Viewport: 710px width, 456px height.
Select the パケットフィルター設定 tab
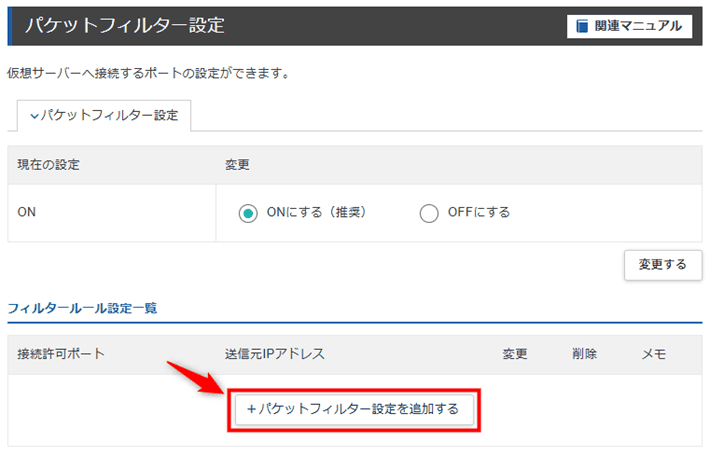[104, 115]
